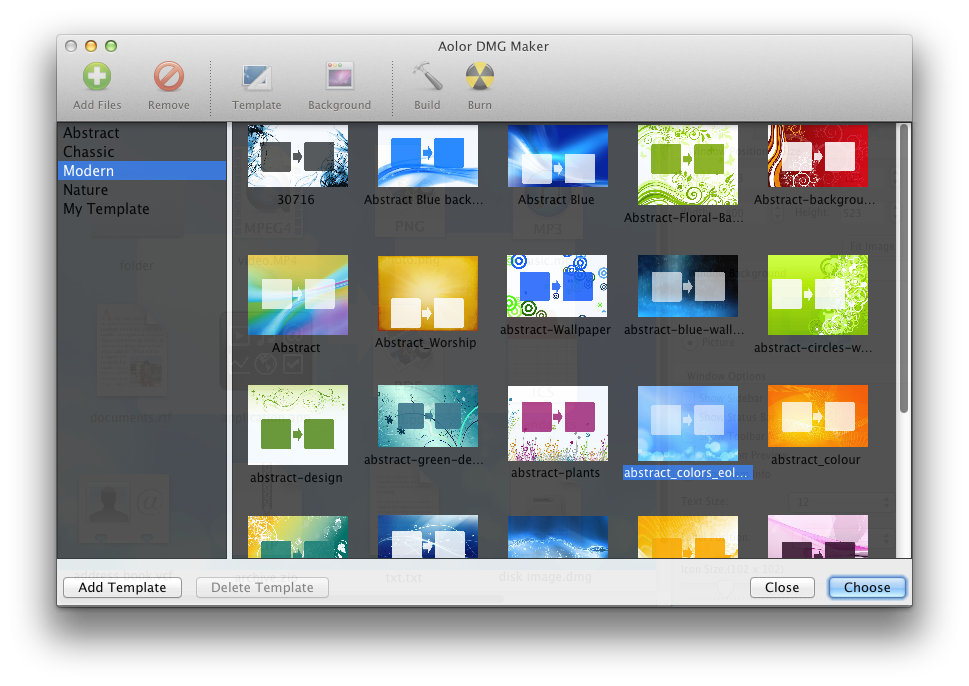This screenshot has width=969, height=686.
Task: Open the Nature template category
Action: pyautogui.click(x=86, y=190)
